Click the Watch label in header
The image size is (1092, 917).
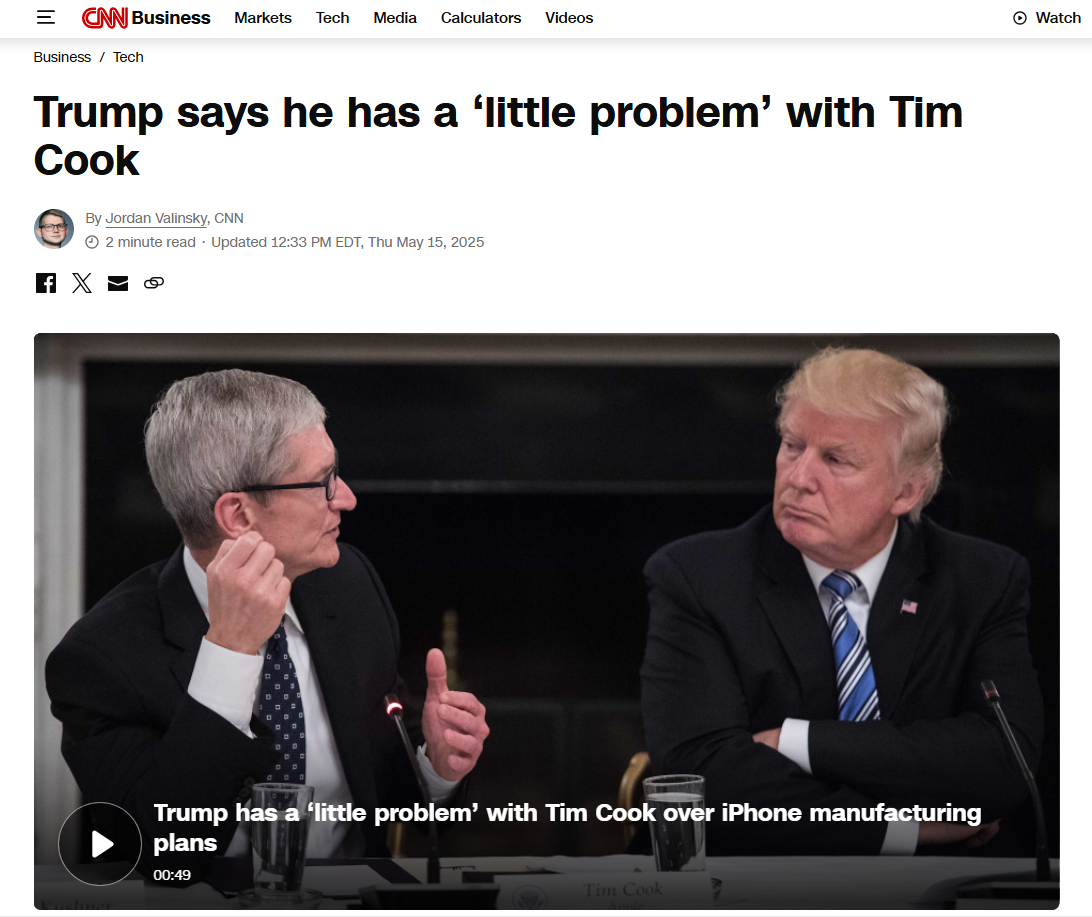1058,18
